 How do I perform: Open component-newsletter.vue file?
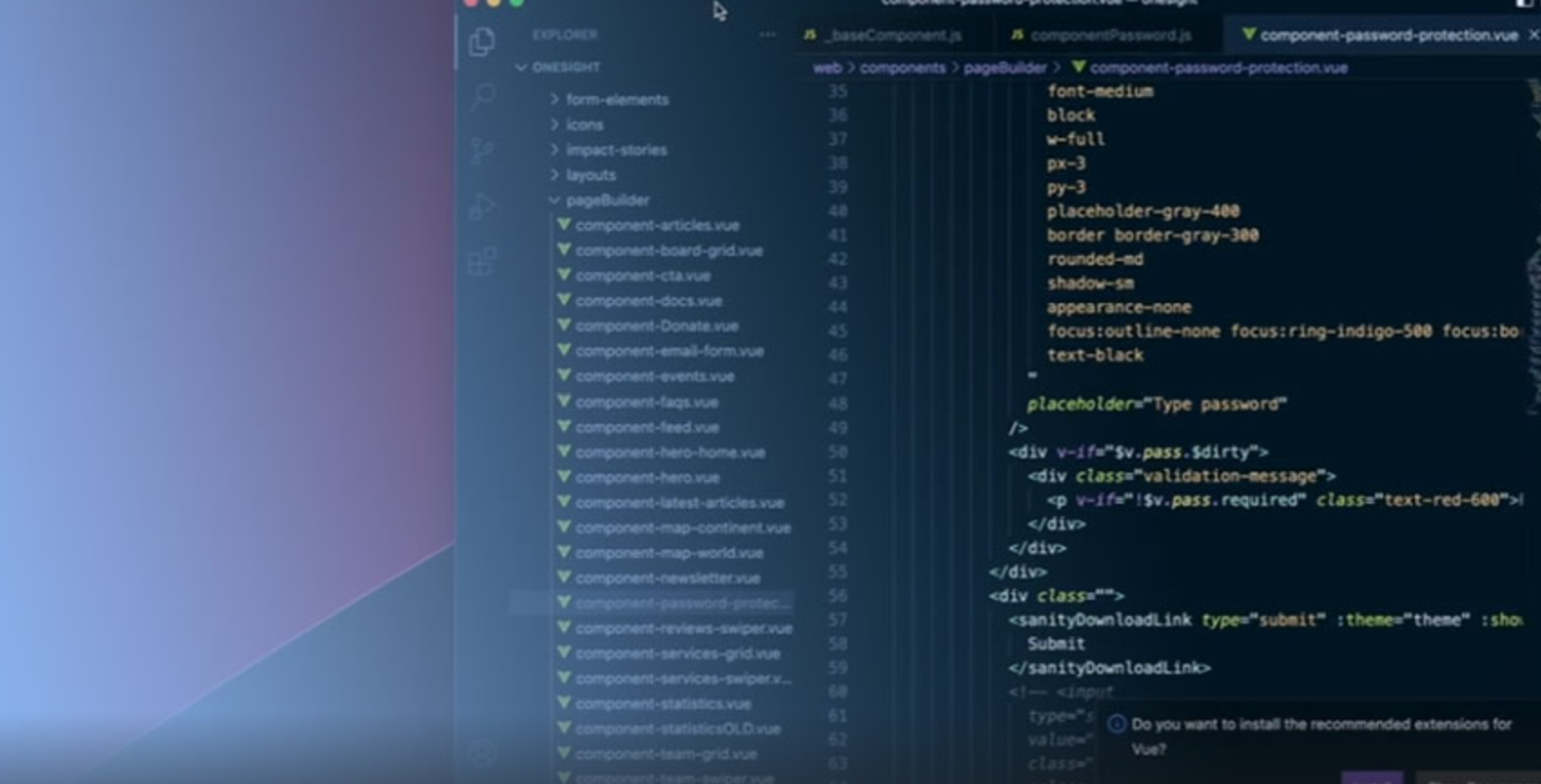click(668, 578)
